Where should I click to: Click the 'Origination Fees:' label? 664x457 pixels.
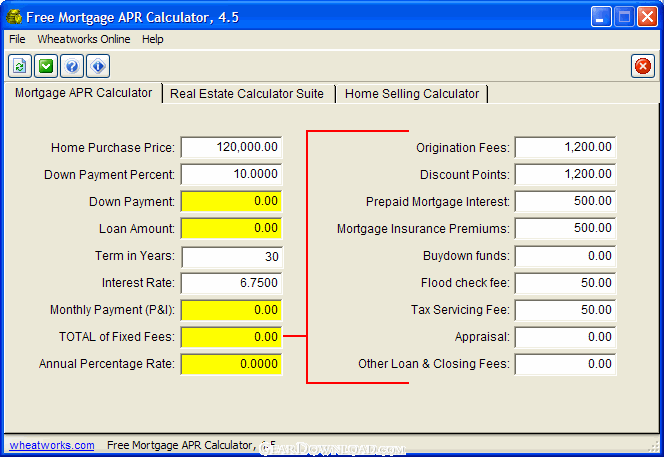463,148
